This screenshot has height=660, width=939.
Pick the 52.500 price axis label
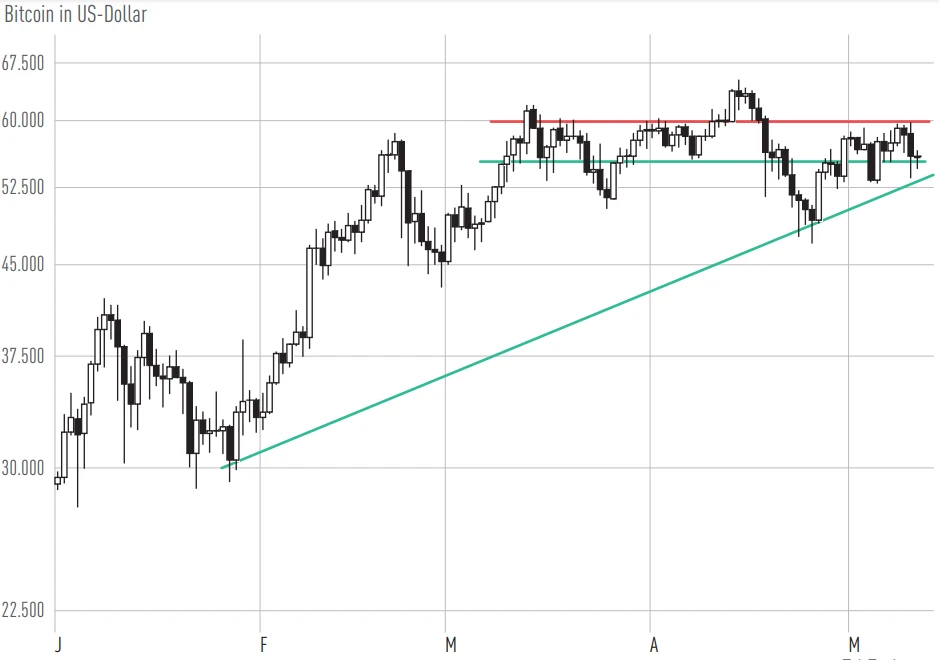pos(24,187)
